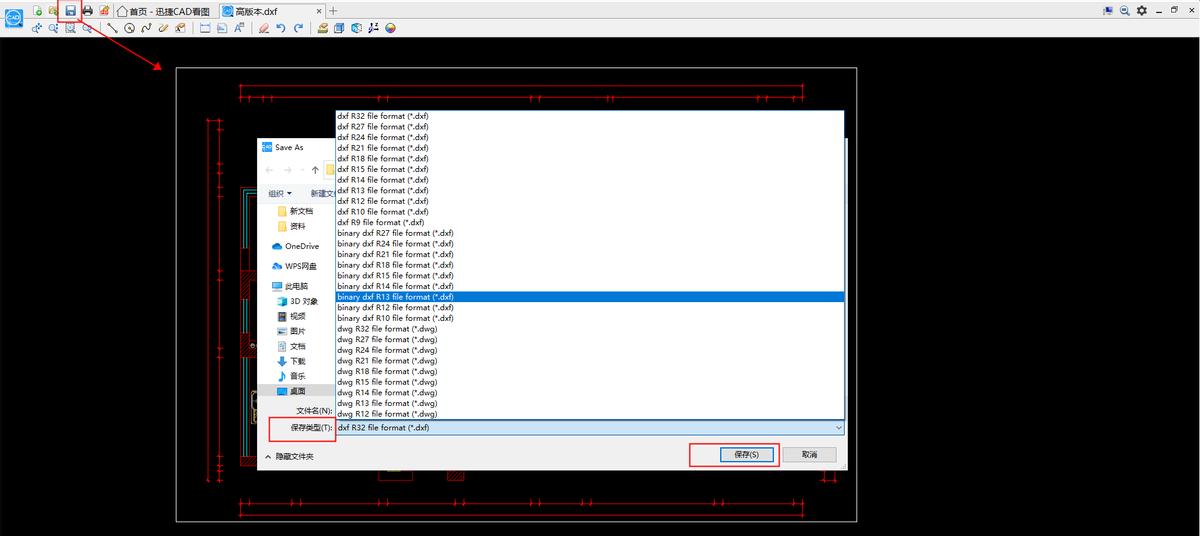Select 桌面 folder in navigation pane
Viewport: 1200px width, 536px height.
click(x=291, y=391)
